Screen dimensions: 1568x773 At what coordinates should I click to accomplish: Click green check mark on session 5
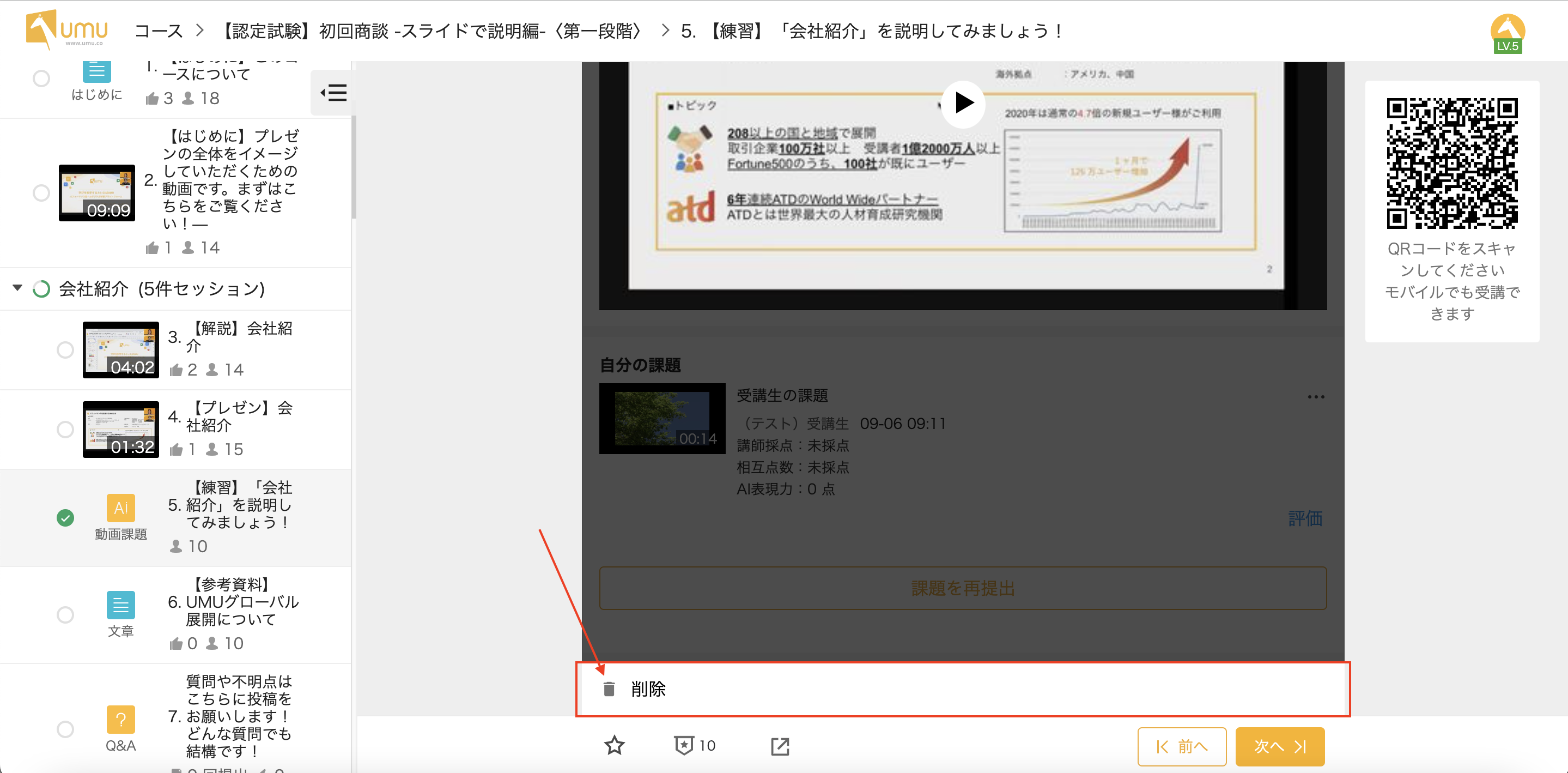pyautogui.click(x=65, y=518)
